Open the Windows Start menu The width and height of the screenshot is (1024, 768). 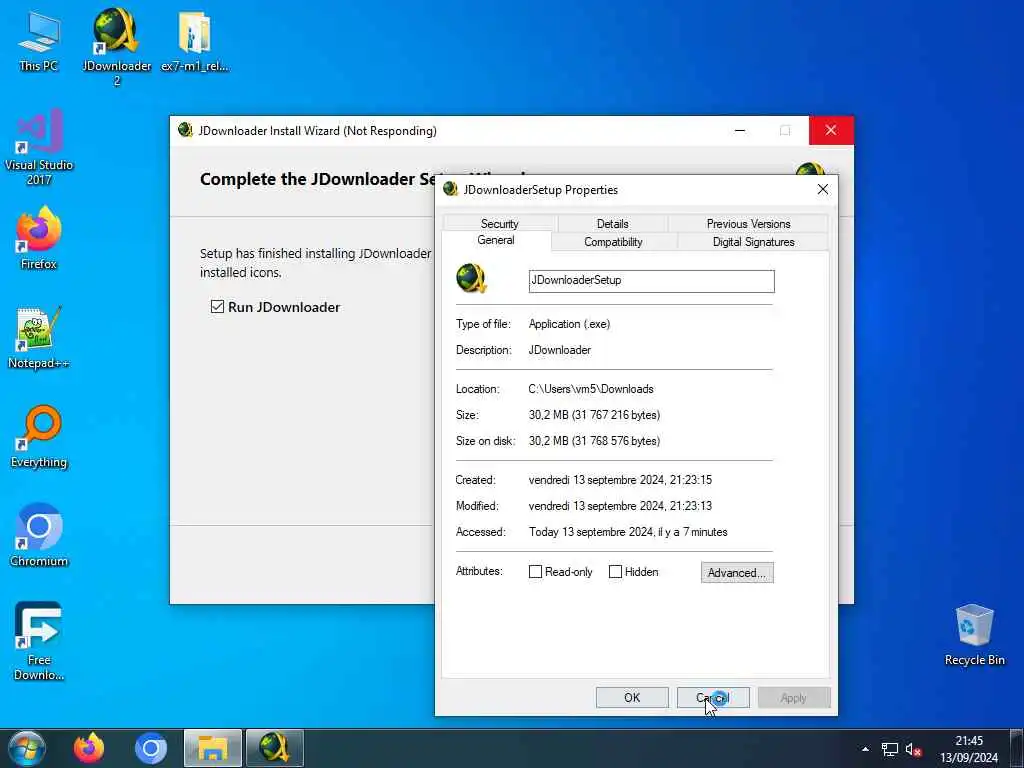(x=27, y=748)
